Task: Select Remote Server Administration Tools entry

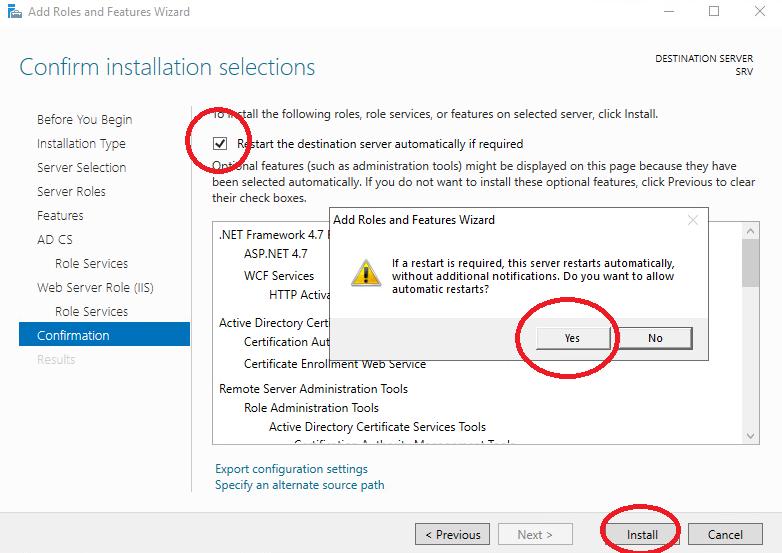Action: (313, 389)
